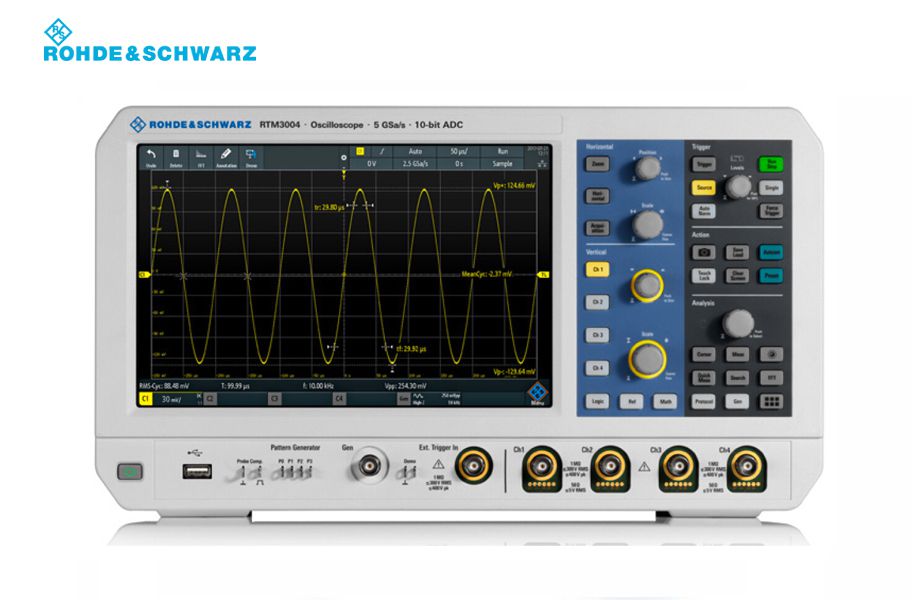This screenshot has height=600, width=912.
Task: Open the Run status field in the top bar
Action: tap(503, 151)
